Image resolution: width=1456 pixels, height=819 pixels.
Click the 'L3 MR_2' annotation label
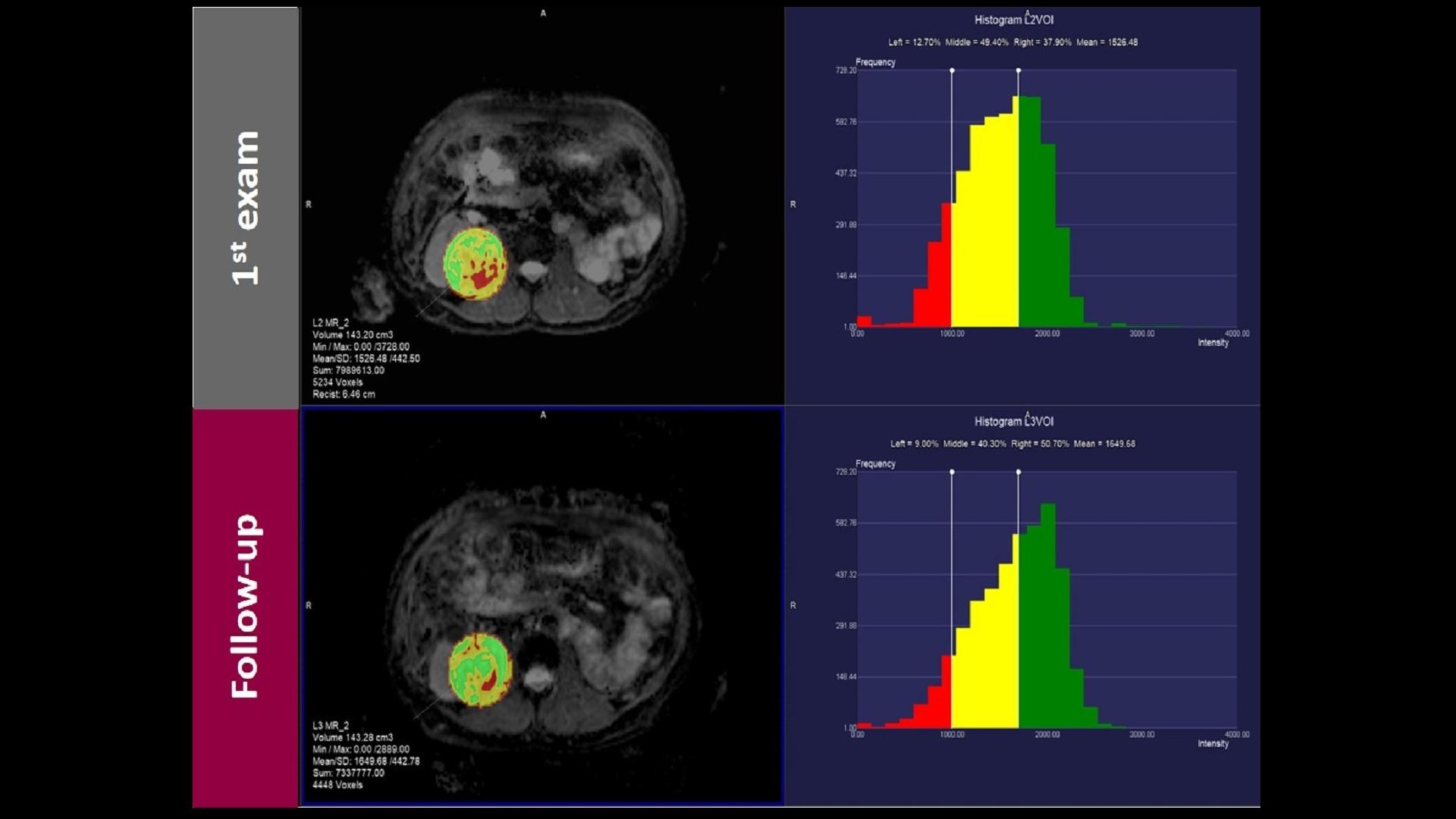(331, 726)
